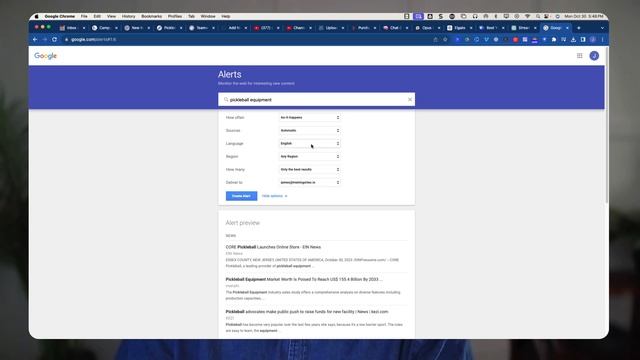Click the menu bar date and time

coord(584,16)
